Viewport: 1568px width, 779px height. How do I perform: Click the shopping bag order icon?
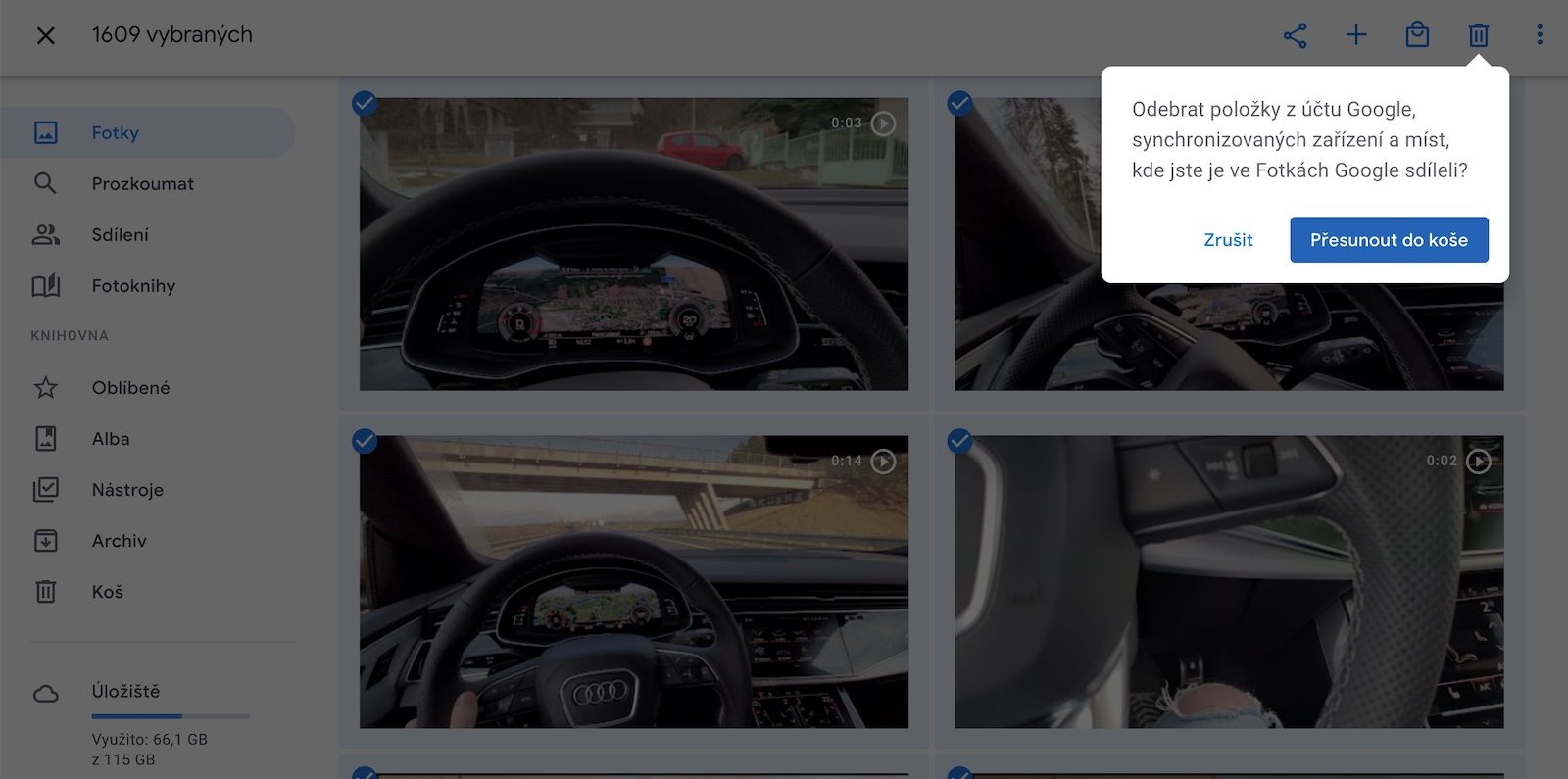1417,35
